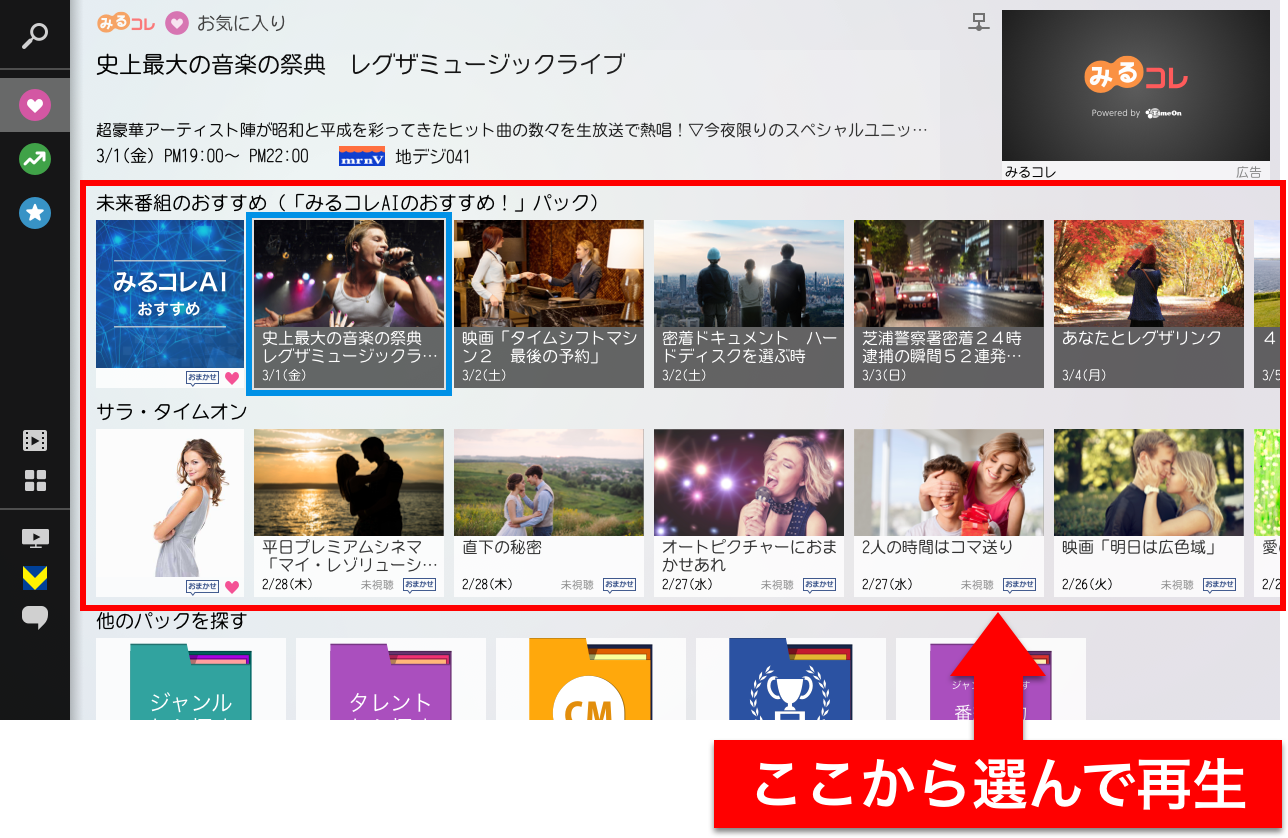Toggle heart on みるコレAI おすすめ pack tile
The height and width of the screenshot is (838, 1288).
[232, 378]
